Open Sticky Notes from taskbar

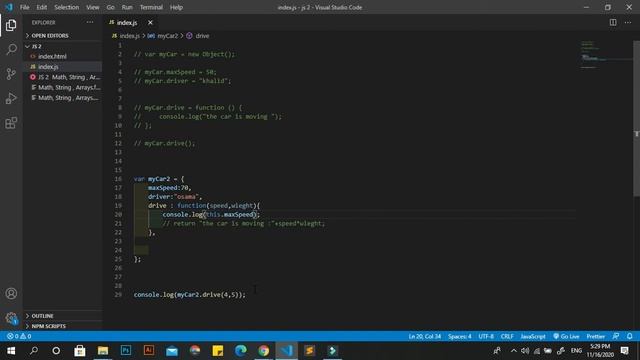pyautogui.click(x=218, y=351)
